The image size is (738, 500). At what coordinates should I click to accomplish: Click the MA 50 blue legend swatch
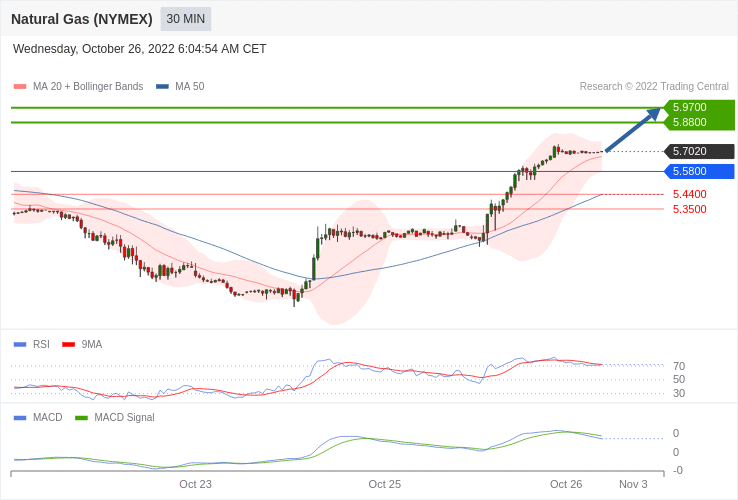click(x=162, y=87)
